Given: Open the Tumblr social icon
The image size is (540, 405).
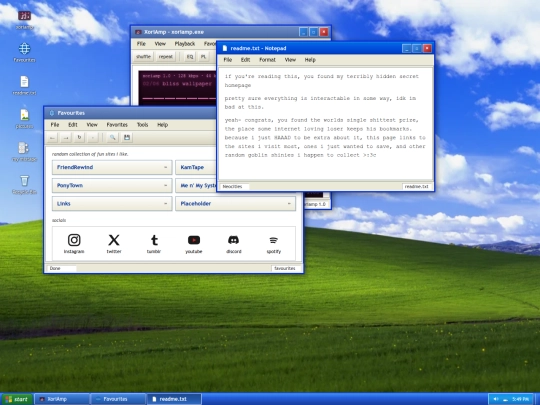Looking at the screenshot, I should 154,243.
